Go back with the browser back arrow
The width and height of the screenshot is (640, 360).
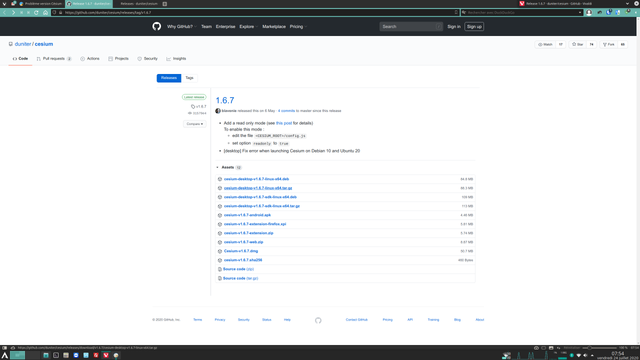click(x=4, y=13)
